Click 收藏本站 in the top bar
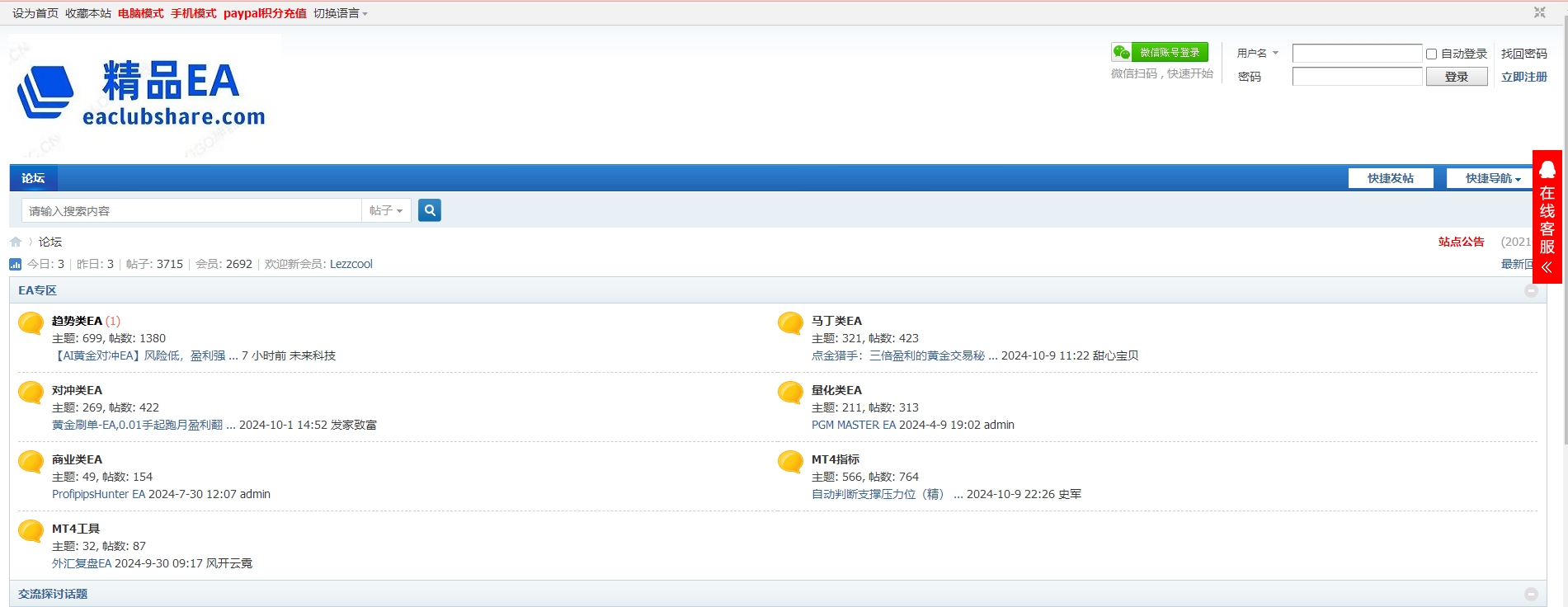 click(x=88, y=13)
